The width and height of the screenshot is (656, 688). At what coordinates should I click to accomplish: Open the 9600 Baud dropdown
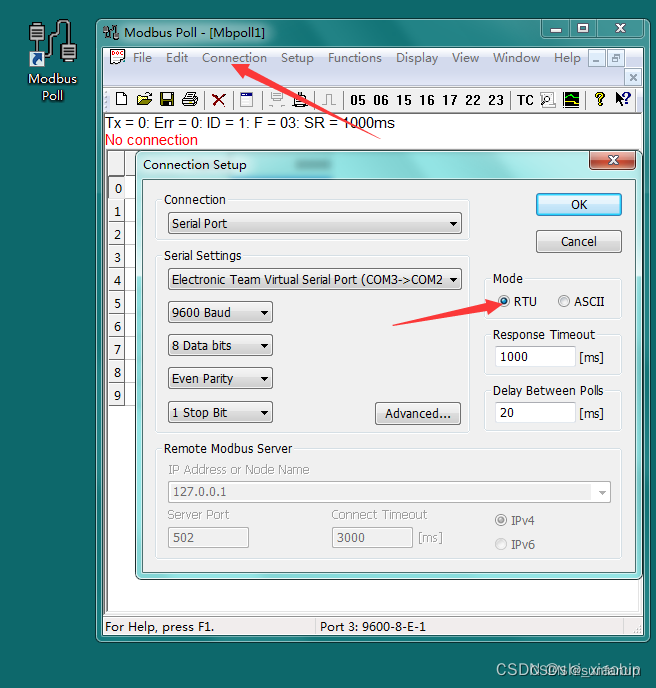[x=220, y=312]
